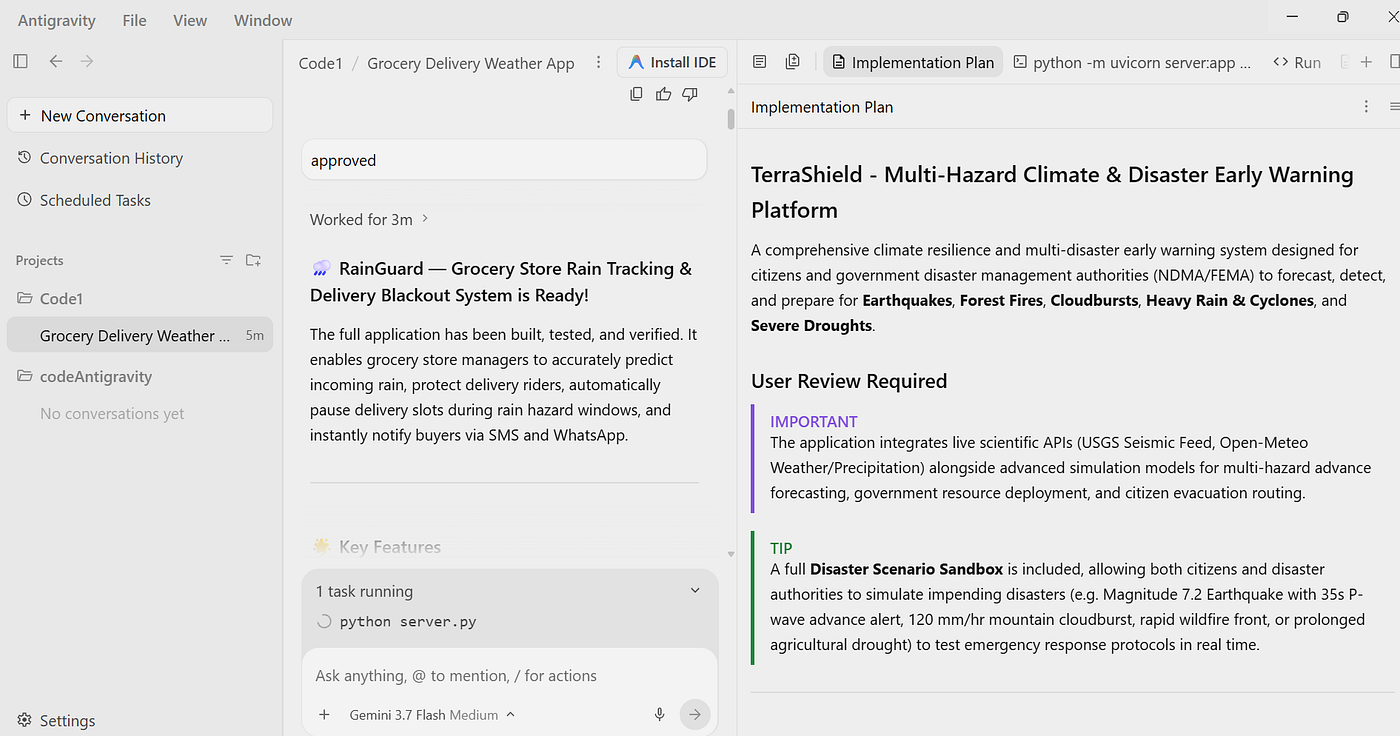Screen dimensions: 1400x736
Task: Open Conversation History
Action: (x=111, y=158)
